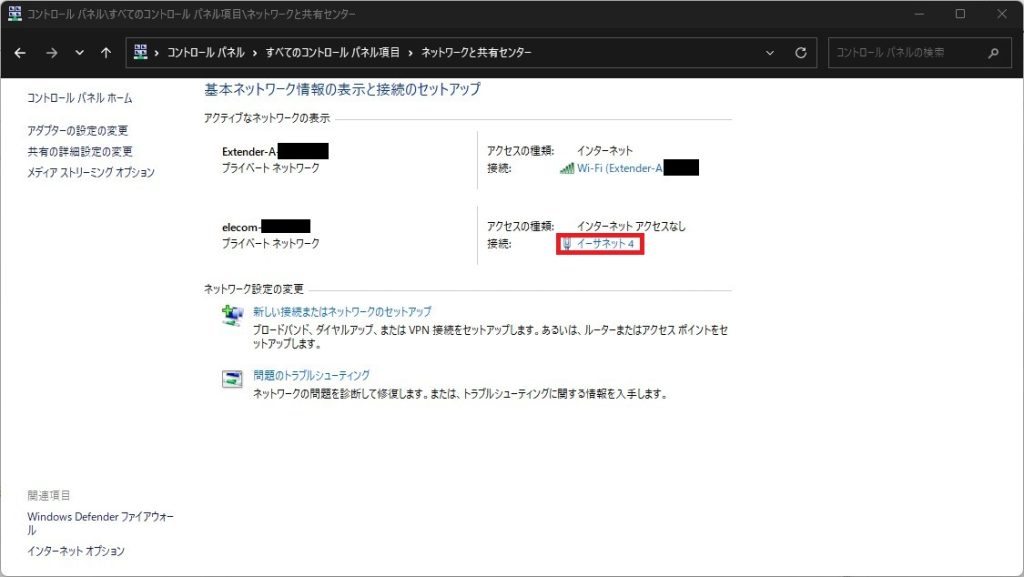Click the control panel icon in address bar

141,53
